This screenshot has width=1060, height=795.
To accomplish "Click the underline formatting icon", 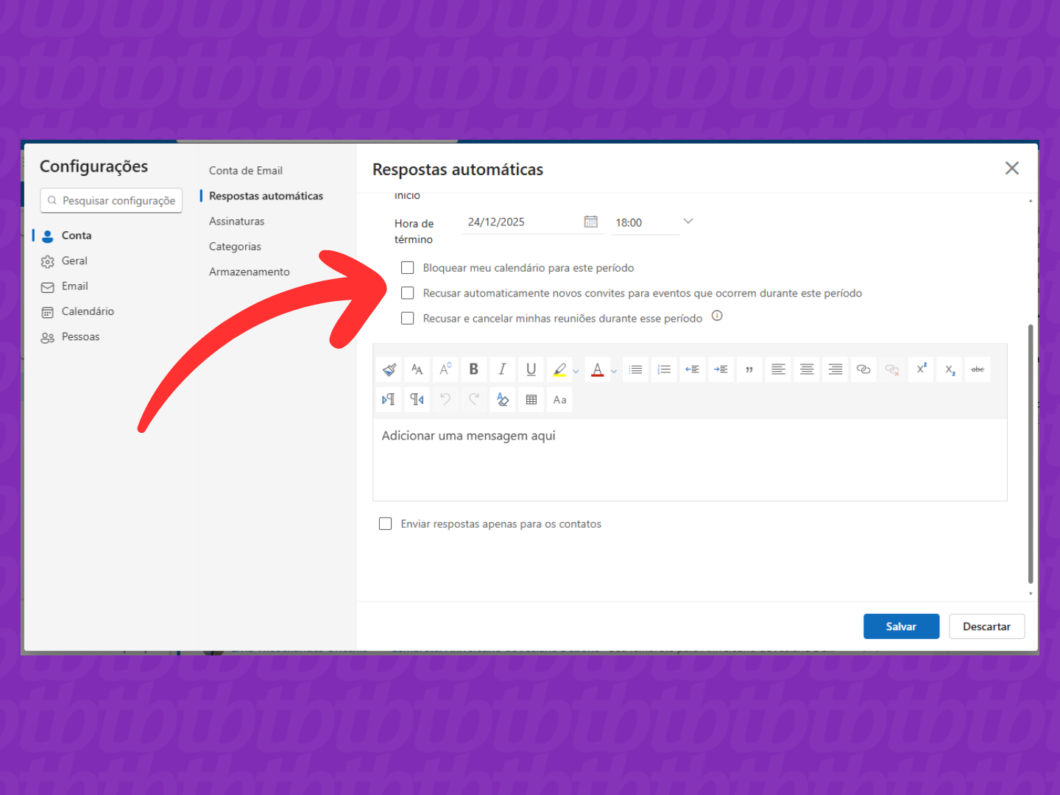I will pyautogui.click(x=531, y=369).
